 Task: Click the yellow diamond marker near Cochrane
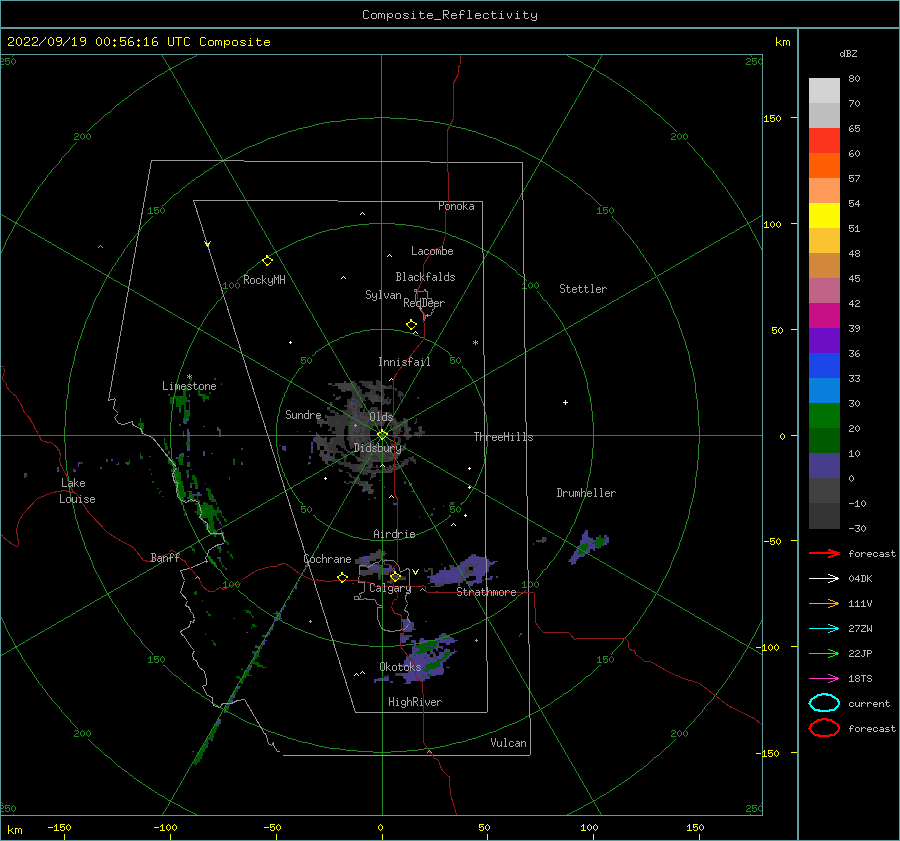point(343,578)
